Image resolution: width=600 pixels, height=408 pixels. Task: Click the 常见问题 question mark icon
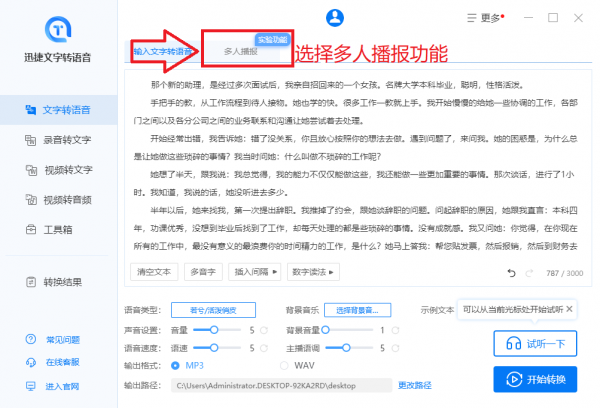click(x=31, y=339)
